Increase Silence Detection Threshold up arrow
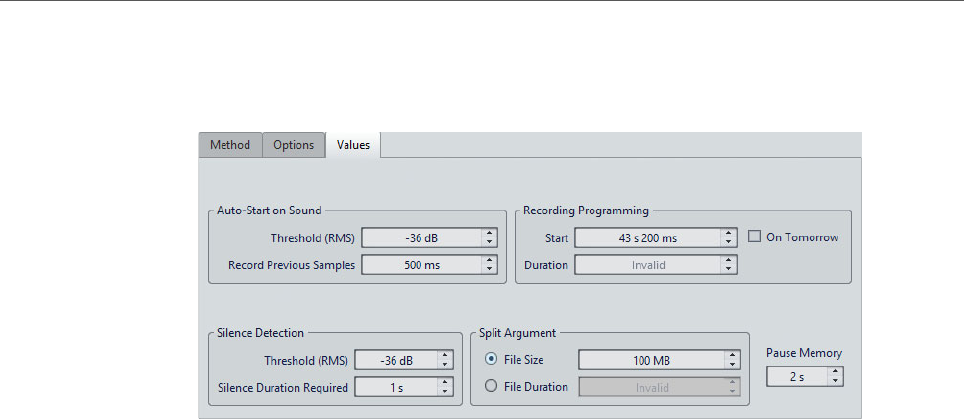 click(x=445, y=356)
